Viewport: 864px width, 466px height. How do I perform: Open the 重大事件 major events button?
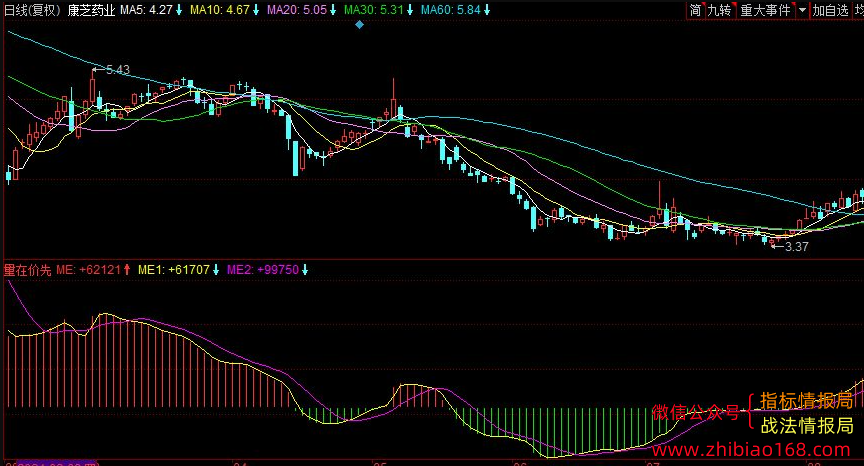(x=766, y=10)
